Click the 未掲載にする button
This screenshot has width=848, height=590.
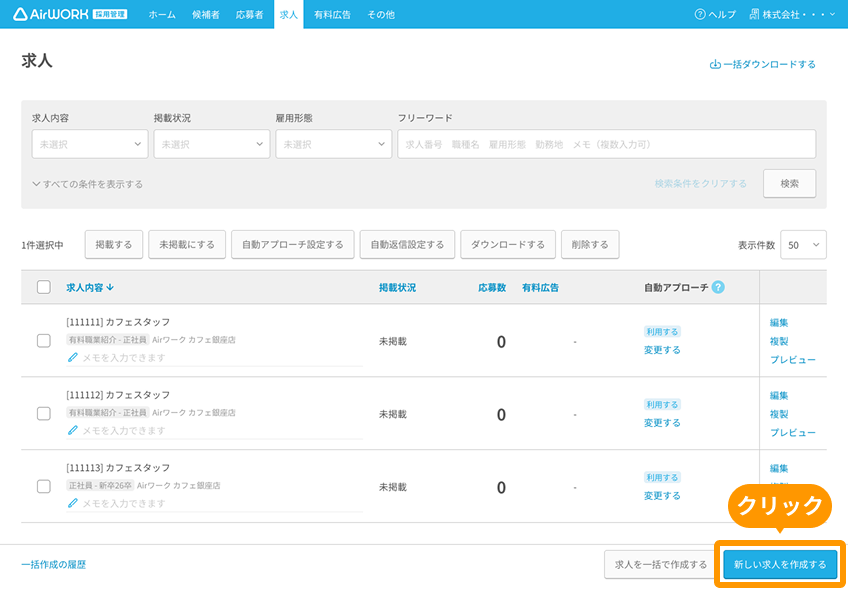pyautogui.click(x=187, y=244)
